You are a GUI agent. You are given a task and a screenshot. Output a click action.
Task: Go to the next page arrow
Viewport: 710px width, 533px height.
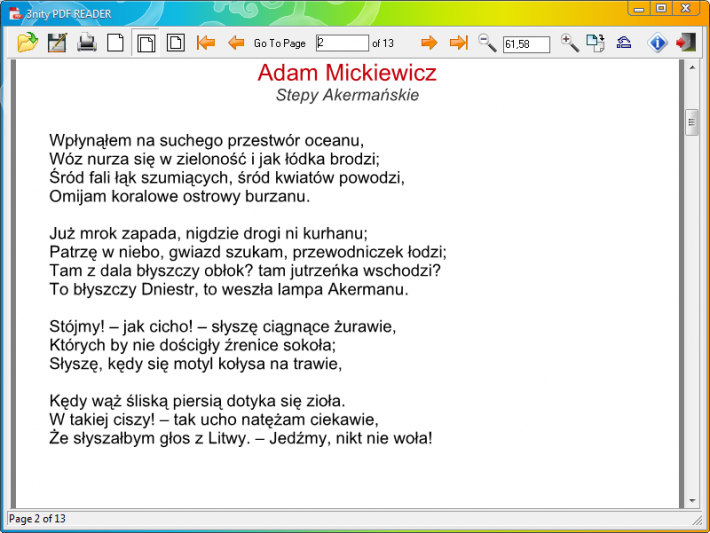tap(429, 43)
